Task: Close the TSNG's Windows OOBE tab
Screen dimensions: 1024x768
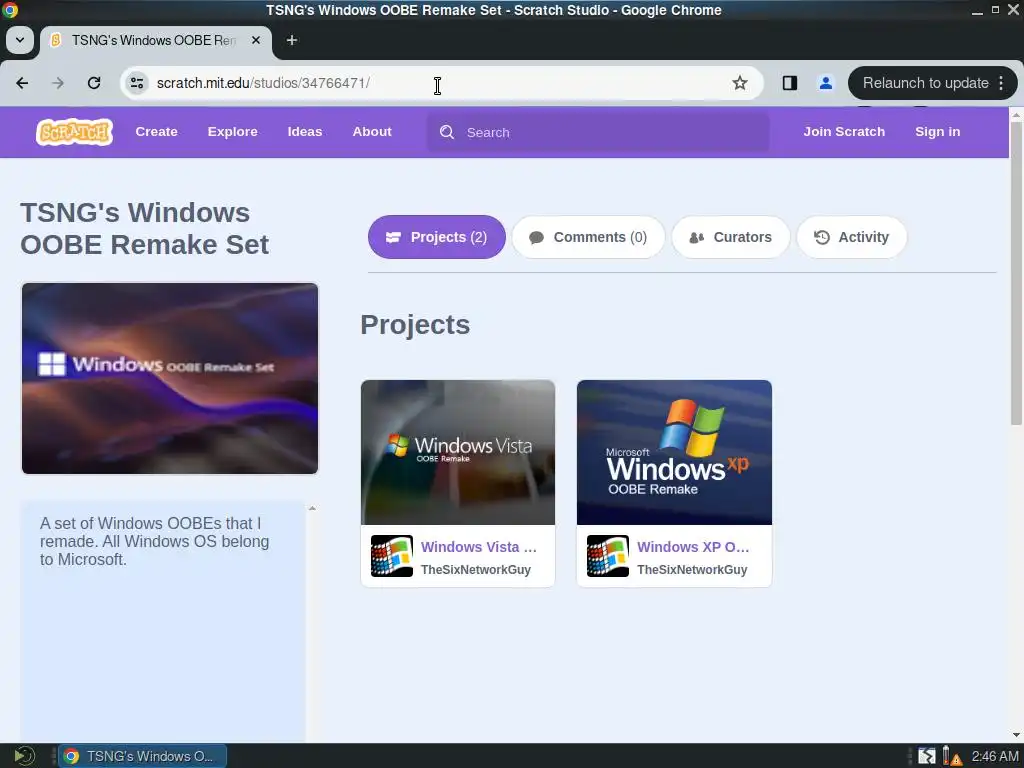Action: (x=256, y=40)
